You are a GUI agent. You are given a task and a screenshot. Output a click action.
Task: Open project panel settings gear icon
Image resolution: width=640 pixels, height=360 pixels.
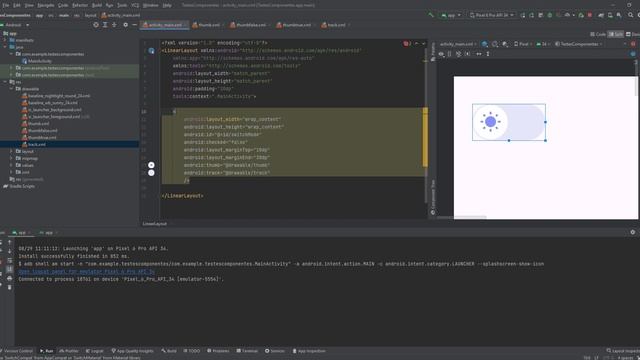pyautogui.click(x=125, y=25)
